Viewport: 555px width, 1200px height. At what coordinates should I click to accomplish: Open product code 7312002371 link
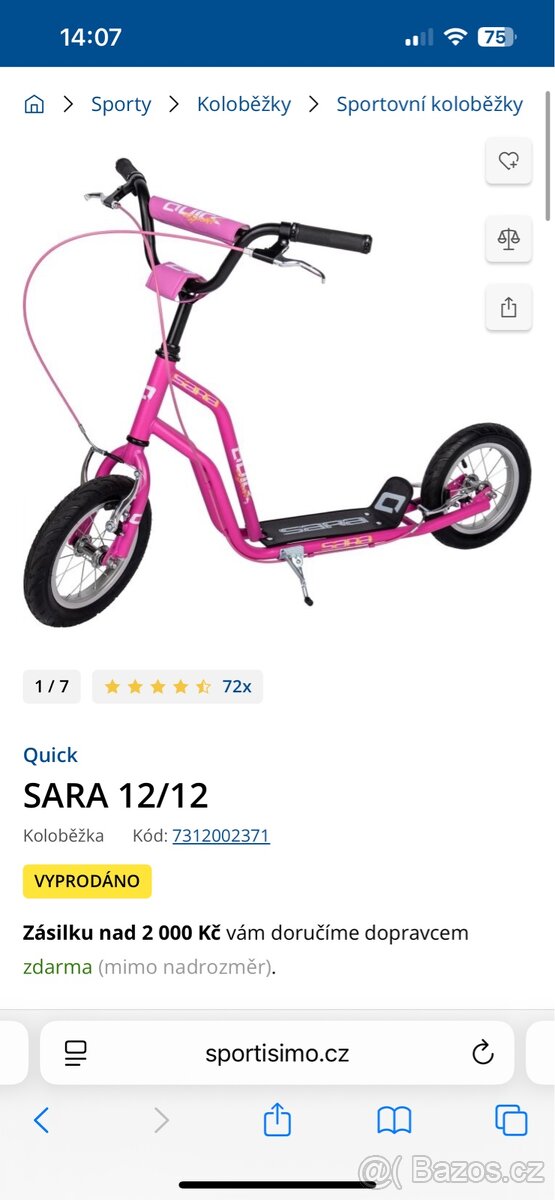point(221,835)
